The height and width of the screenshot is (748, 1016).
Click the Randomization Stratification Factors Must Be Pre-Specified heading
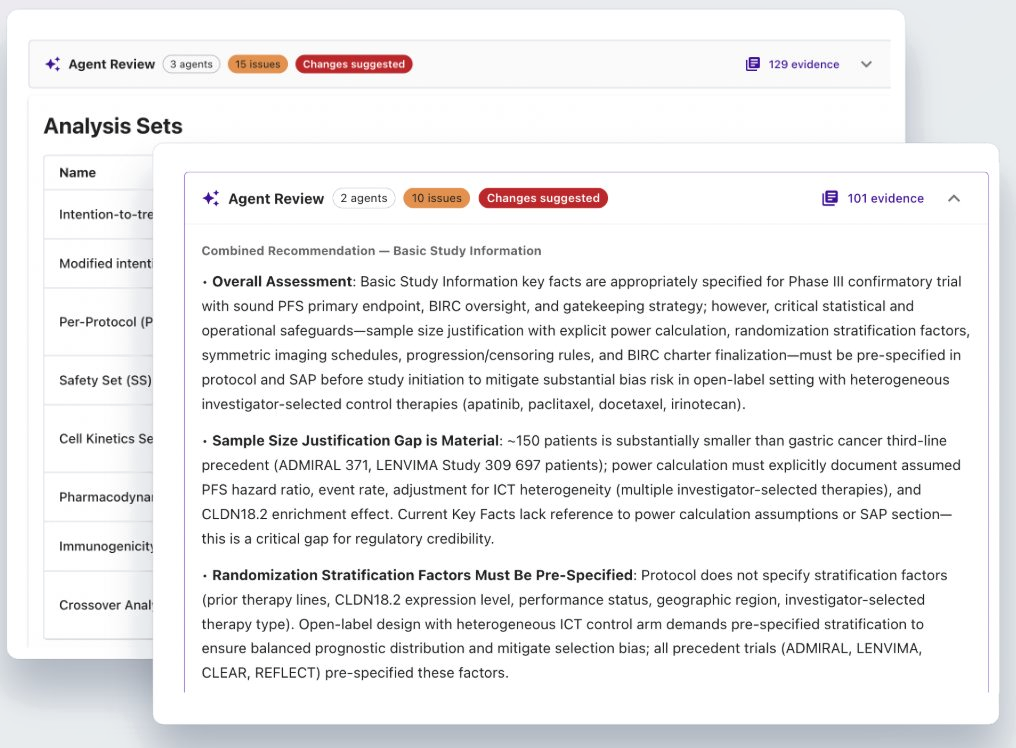(422, 575)
